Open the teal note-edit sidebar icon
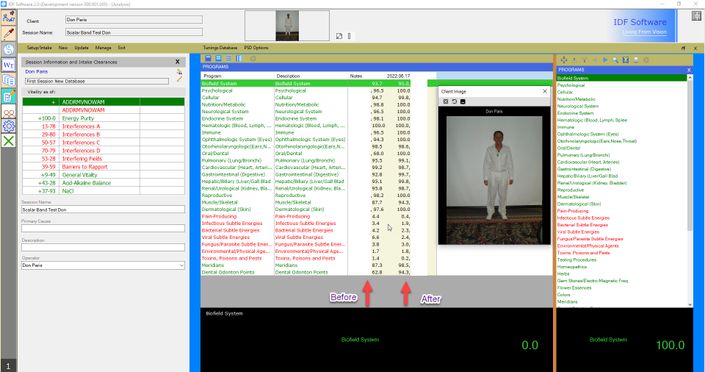Viewport: 705px width, 372px height. (9, 96)
